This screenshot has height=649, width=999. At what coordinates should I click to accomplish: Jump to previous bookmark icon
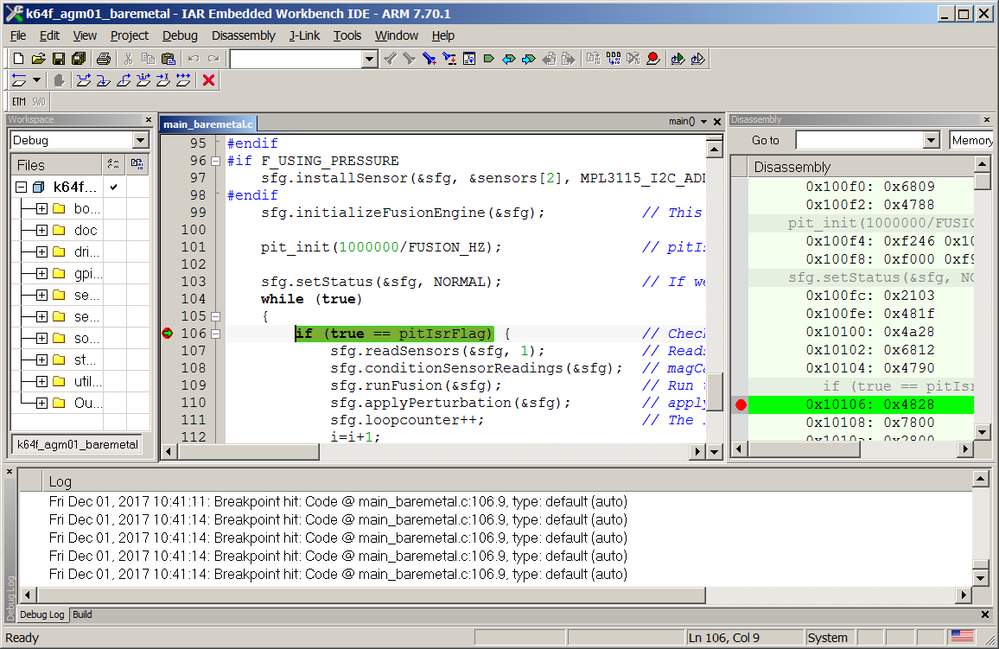[x=508, y=59]
